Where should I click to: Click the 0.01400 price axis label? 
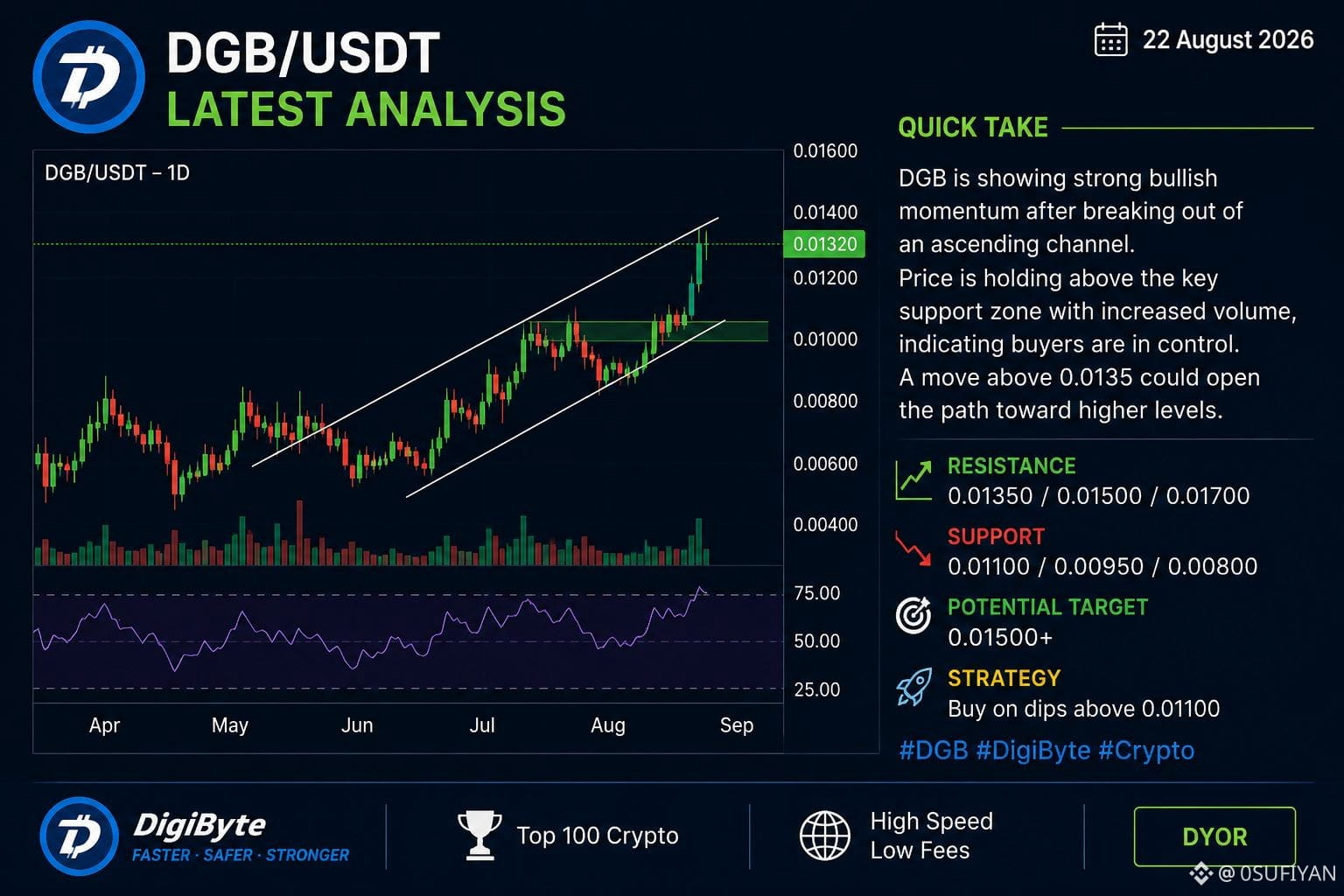(825, 213)
